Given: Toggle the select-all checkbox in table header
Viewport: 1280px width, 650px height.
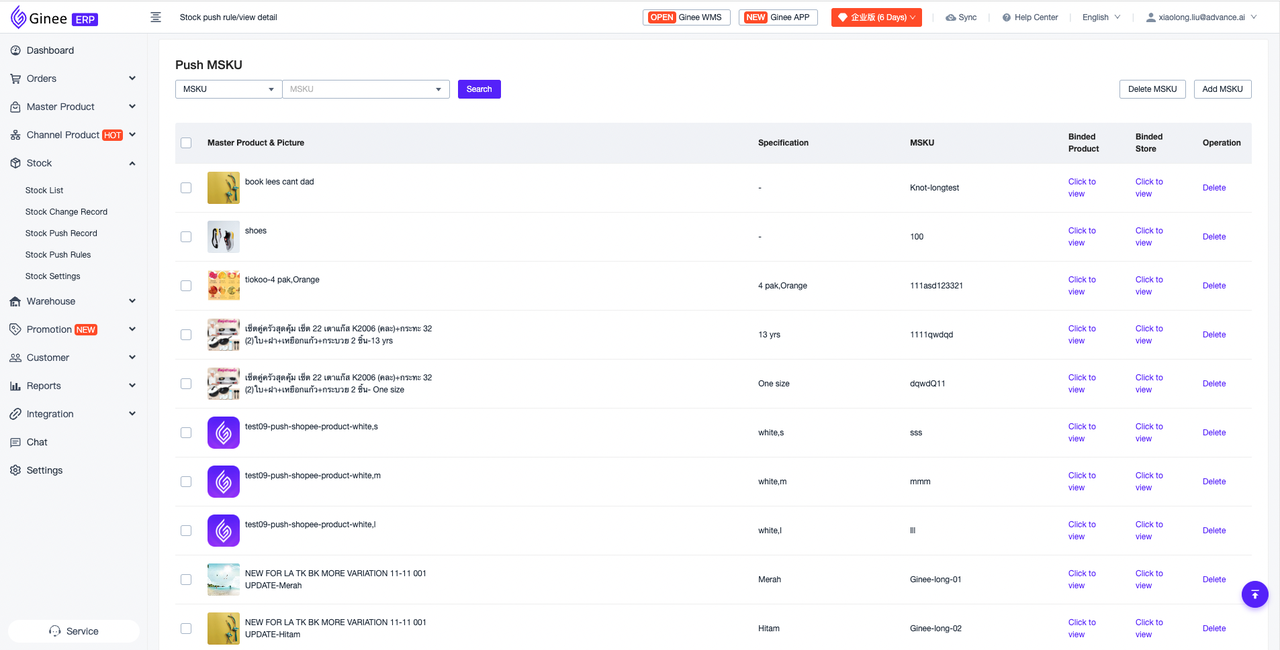Looking at the screenshot, I should [186, 143].
